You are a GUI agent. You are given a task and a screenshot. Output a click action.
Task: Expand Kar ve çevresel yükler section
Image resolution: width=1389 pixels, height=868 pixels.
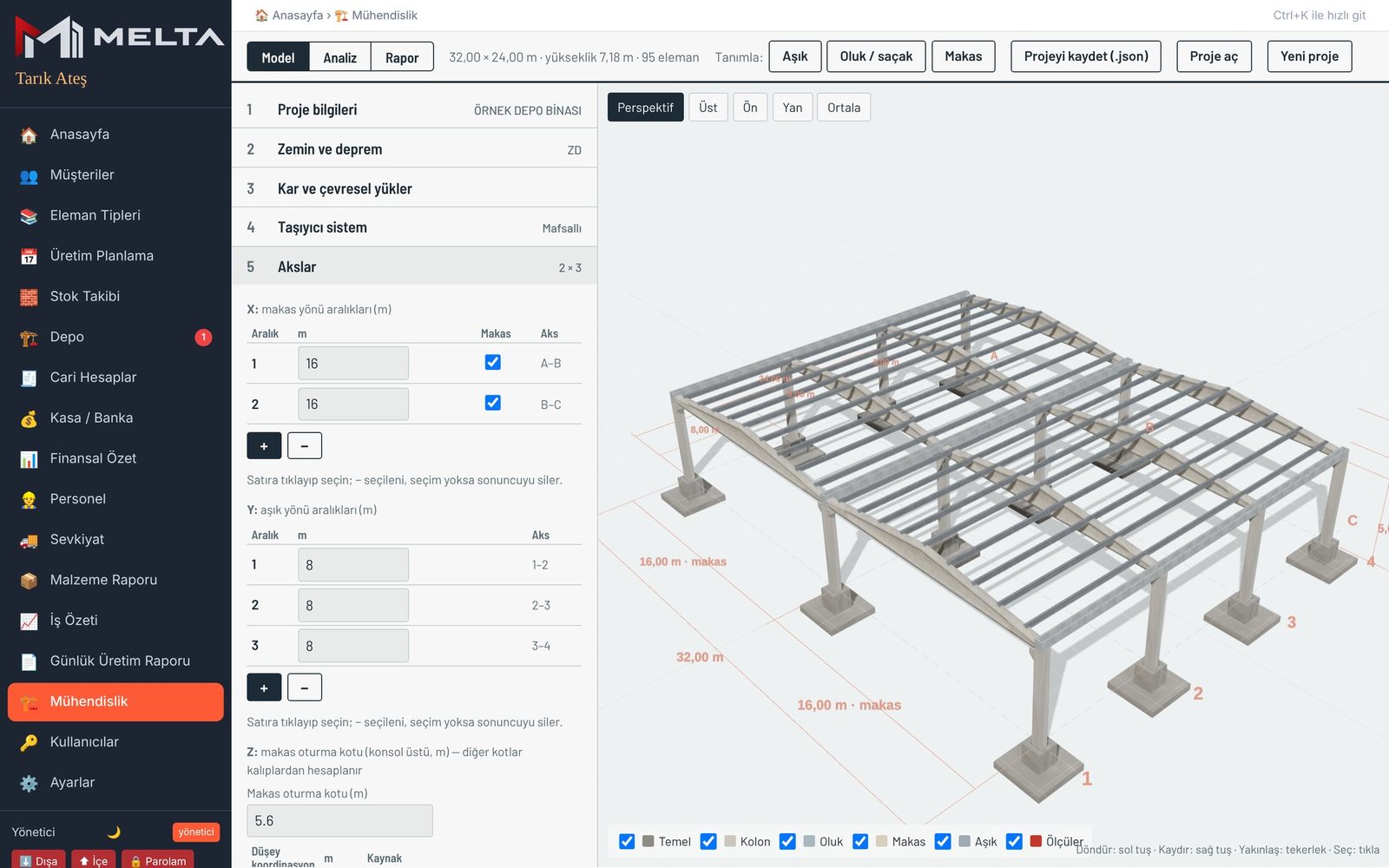(x=414, y=188)
